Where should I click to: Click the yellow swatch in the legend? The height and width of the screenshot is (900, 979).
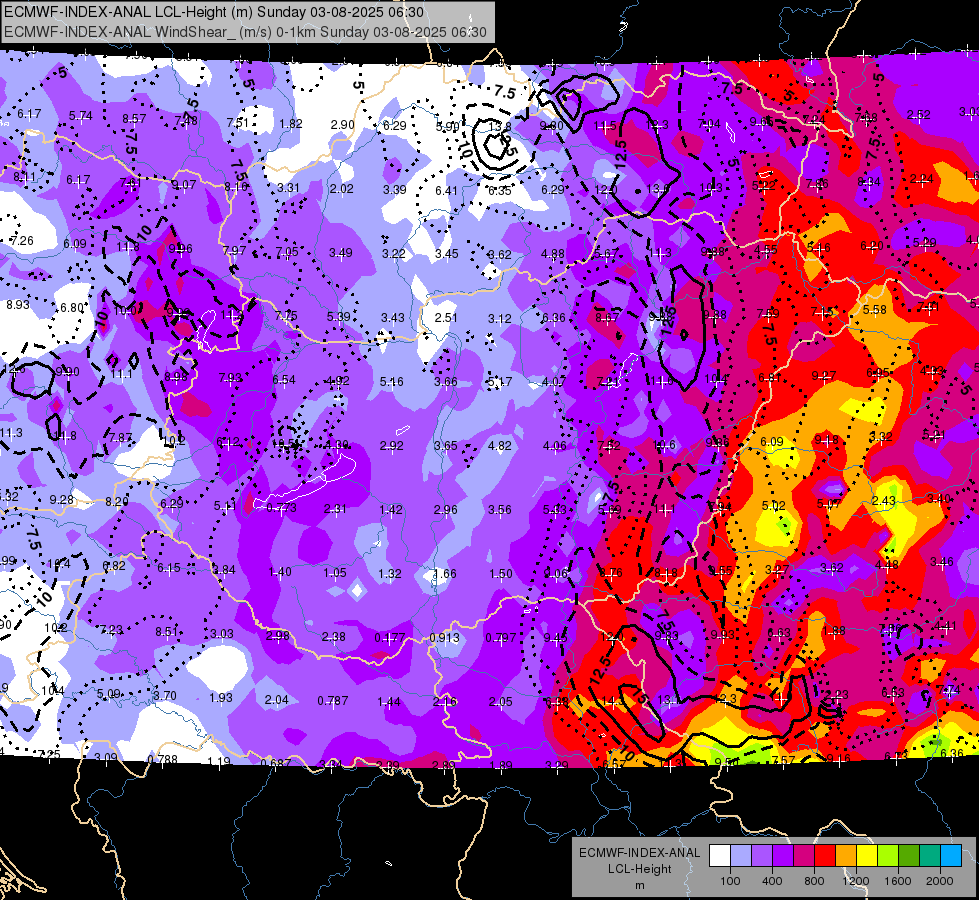pyautogui.click(x=867, y=856)
